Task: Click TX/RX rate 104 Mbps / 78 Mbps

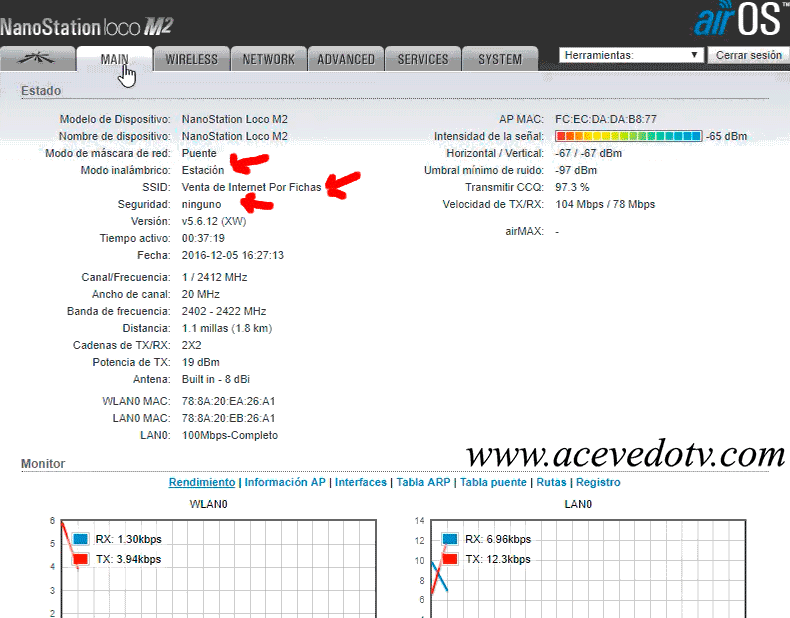Action: [605, 204]
